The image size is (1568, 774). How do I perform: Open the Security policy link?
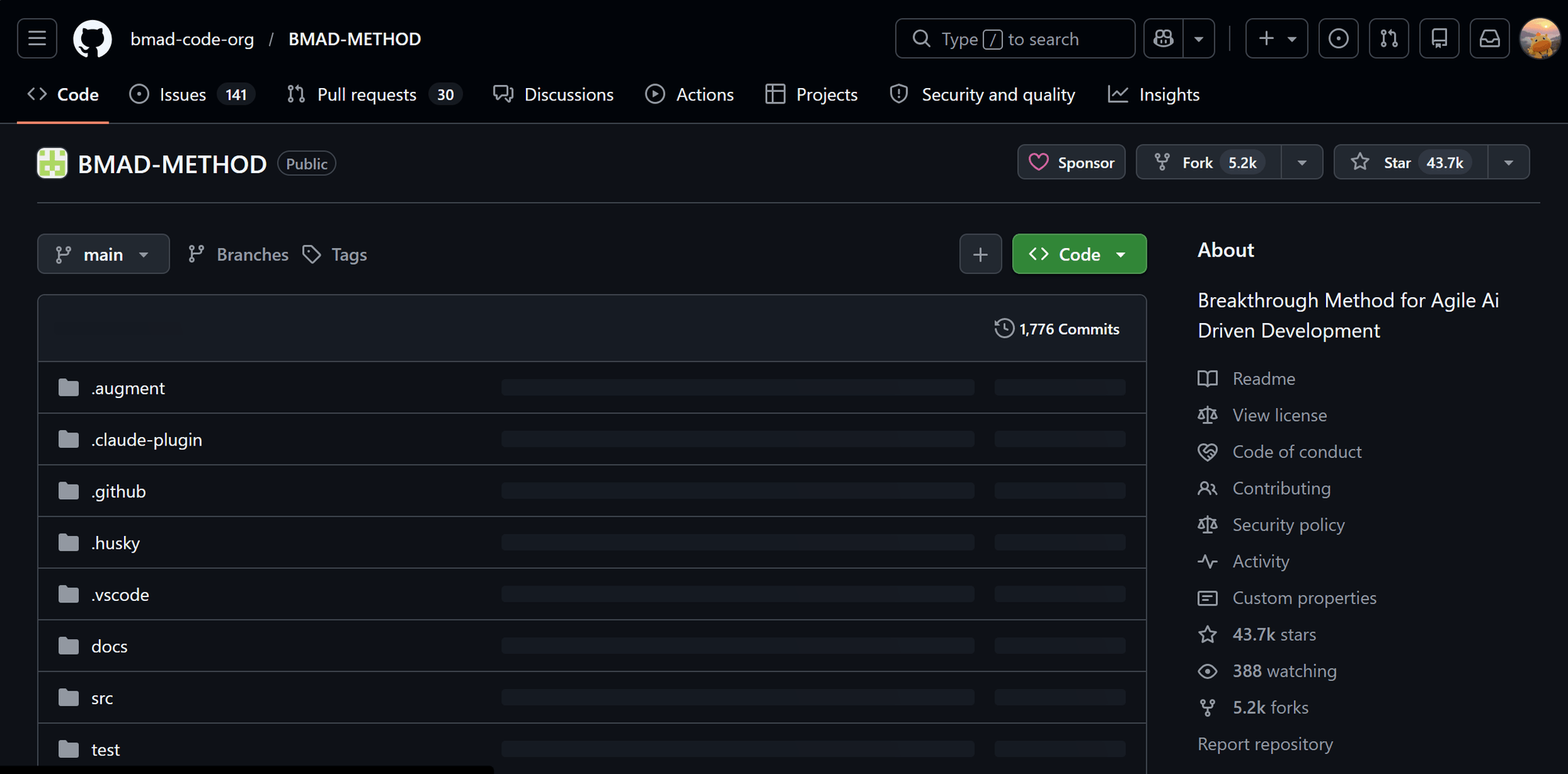click(1289, 525)
